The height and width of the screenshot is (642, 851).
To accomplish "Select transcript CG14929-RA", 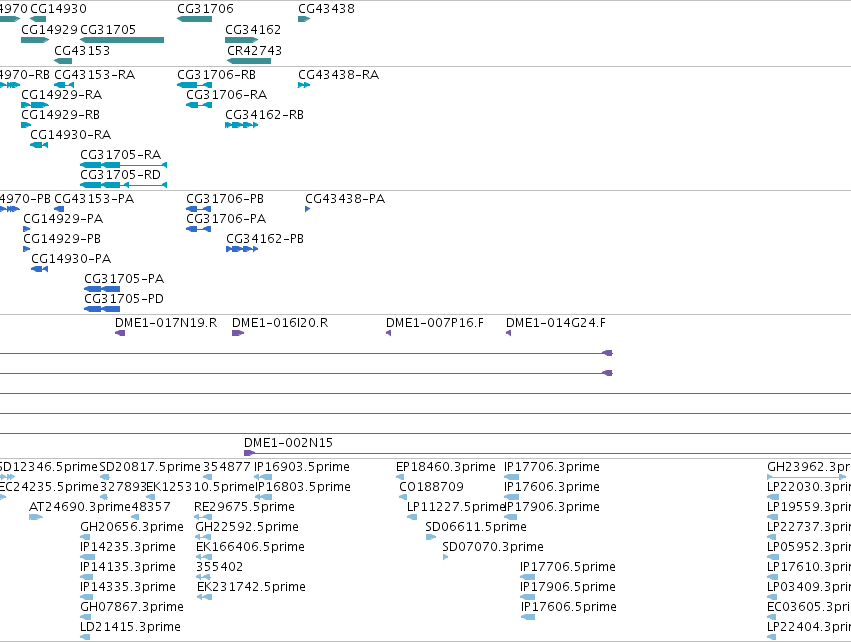I will 61,94.
